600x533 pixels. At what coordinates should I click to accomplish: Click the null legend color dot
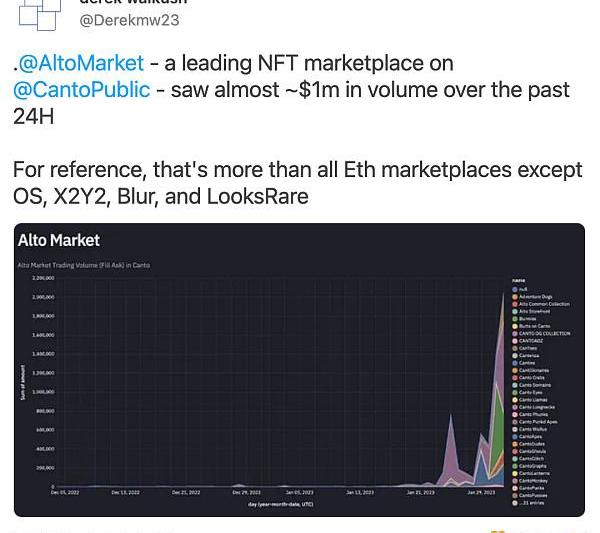[x=515, y=290]
